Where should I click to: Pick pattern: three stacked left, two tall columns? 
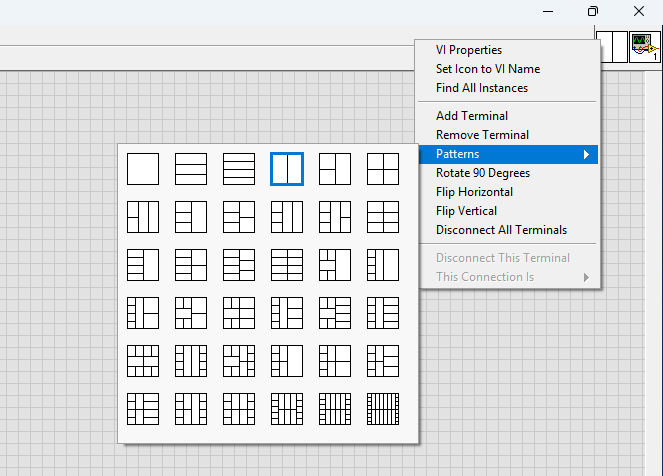(x=287, y=217)
